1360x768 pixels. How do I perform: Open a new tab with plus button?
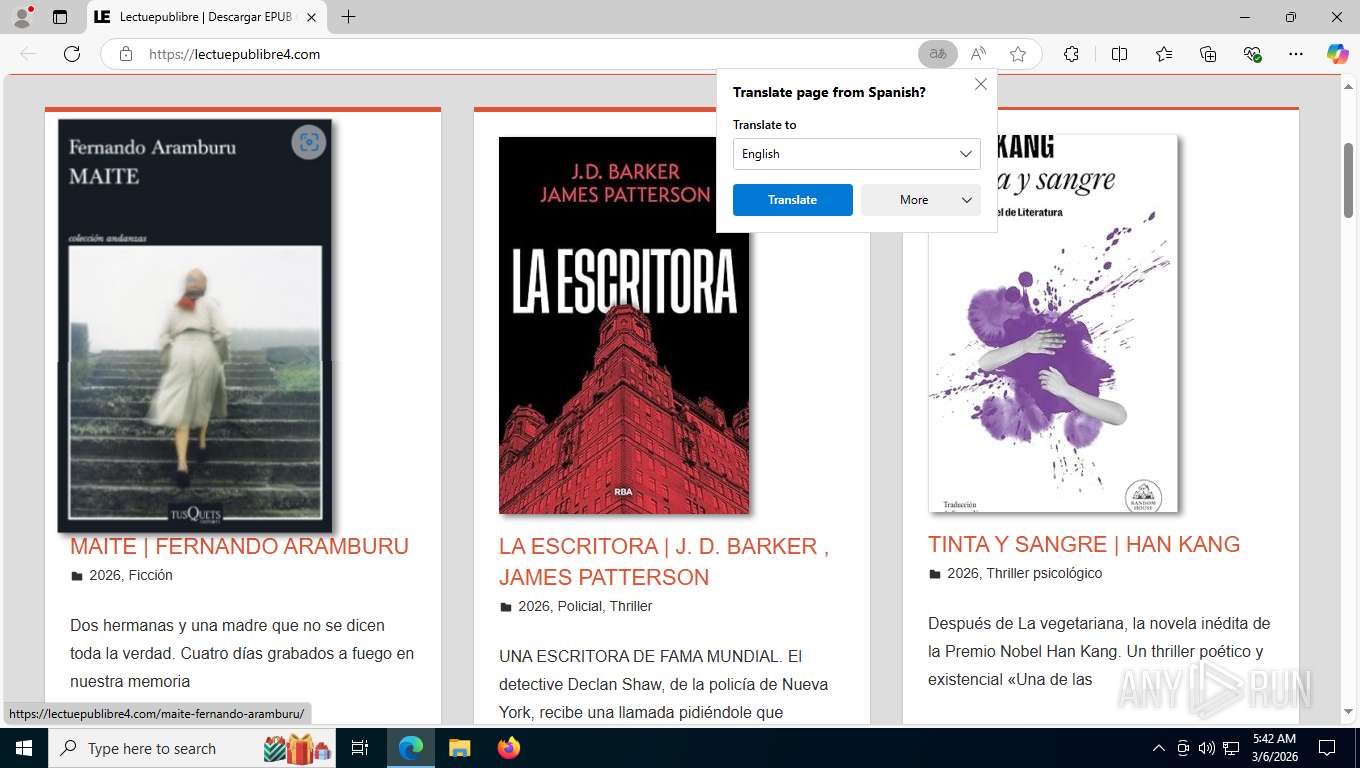pyautogui.click(x=348, y=17)
